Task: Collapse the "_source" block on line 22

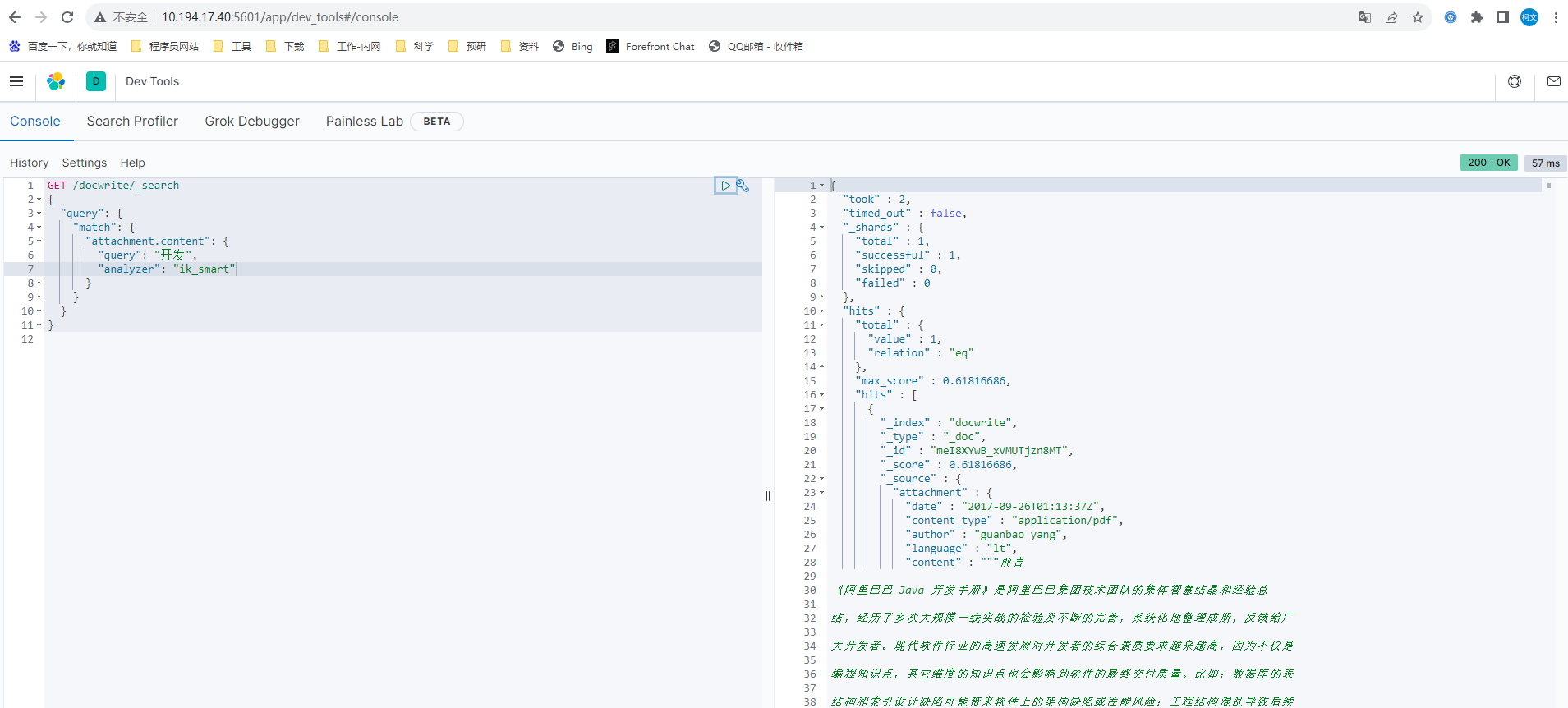Action: (821, 479)
